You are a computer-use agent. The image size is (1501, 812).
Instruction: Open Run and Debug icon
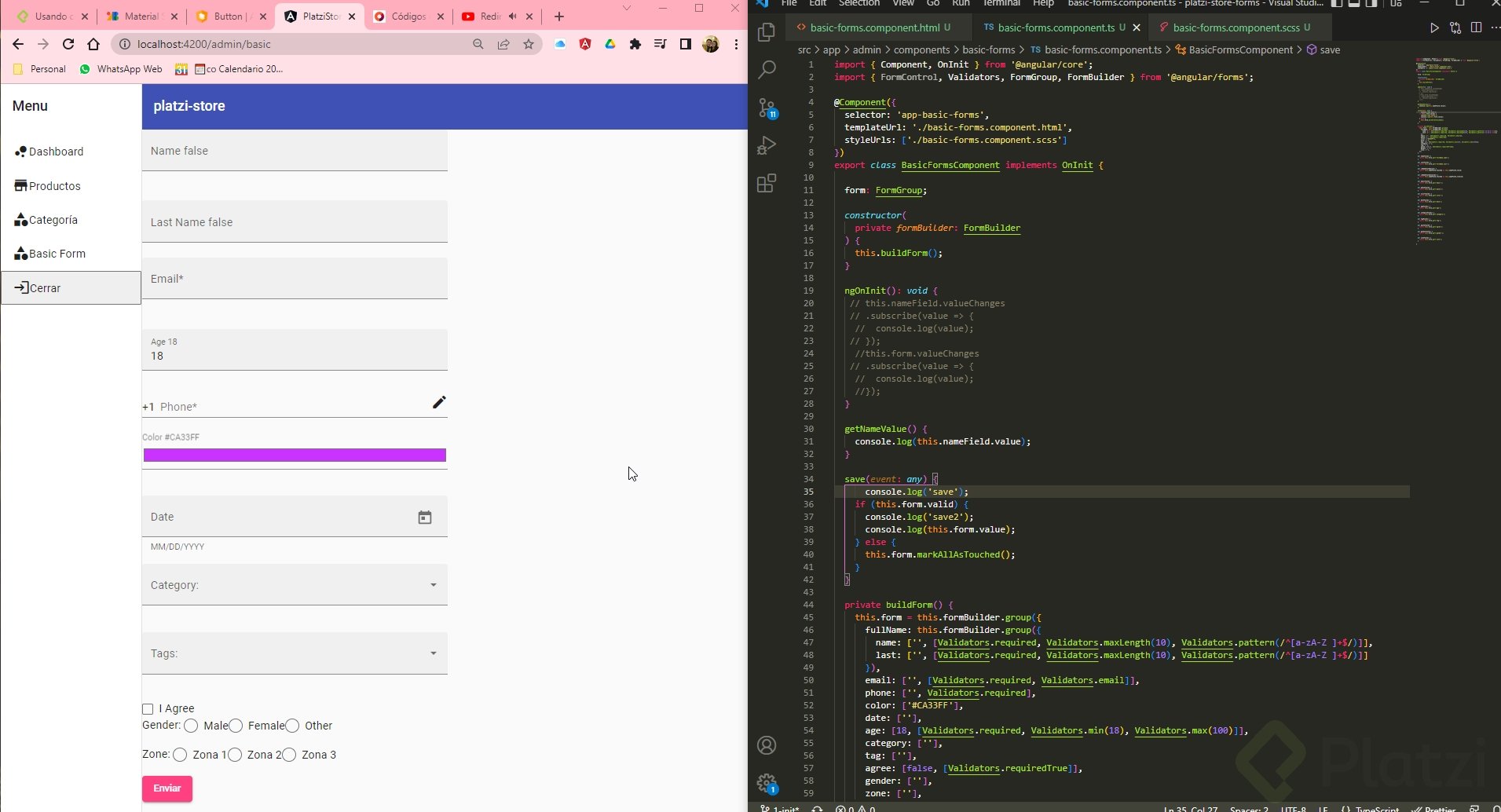[x=767, y=145]
